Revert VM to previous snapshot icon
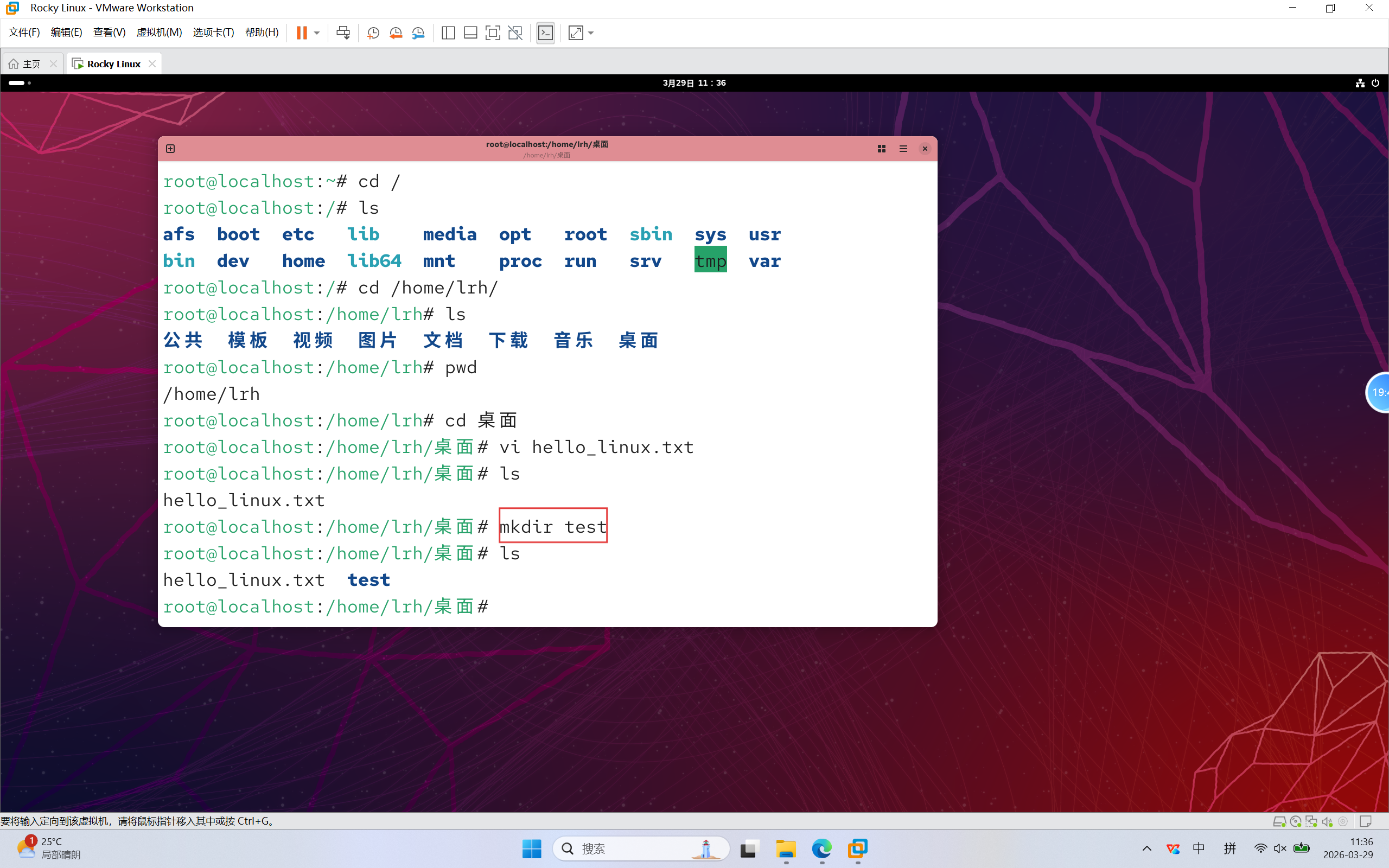The height and width of the screenshot is (868, 1389). click(x=396, y=33)
